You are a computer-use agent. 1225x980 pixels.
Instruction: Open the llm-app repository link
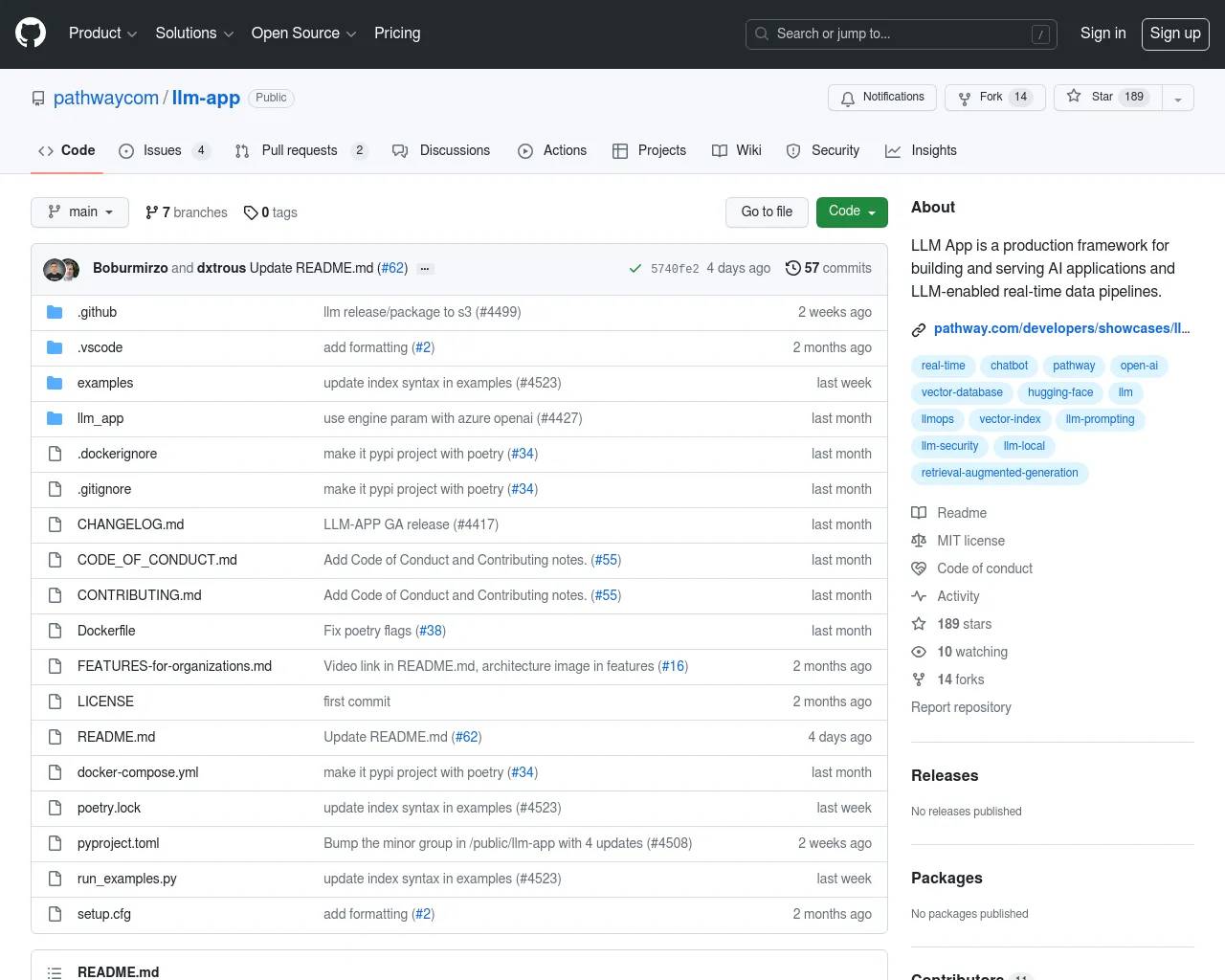[x=206, y=98]
